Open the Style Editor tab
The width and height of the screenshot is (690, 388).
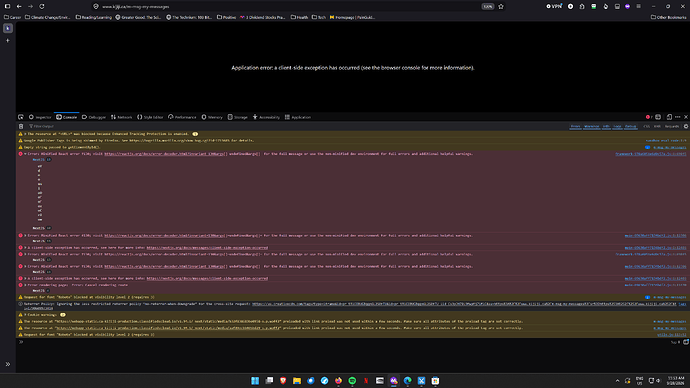tap(150, 117)
